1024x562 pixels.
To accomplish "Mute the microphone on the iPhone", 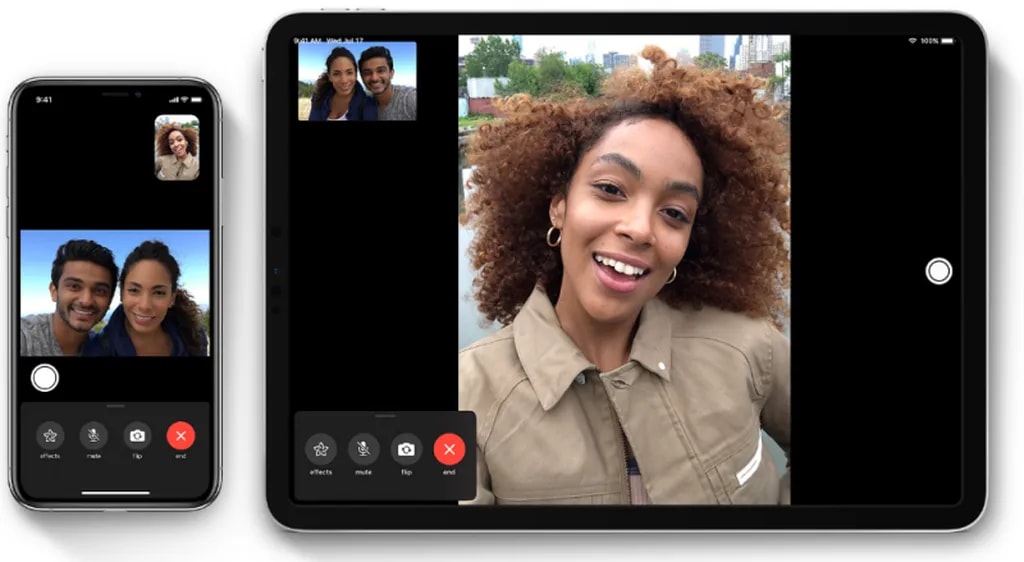I will 93,436.
